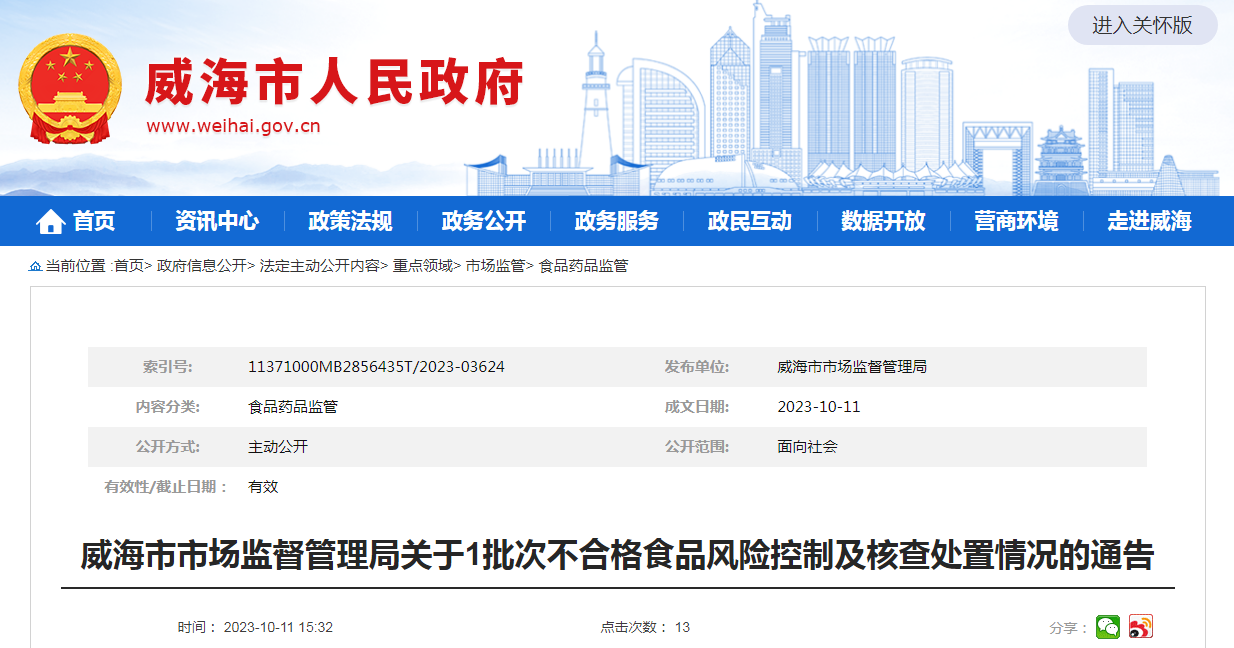Share article via WeChat icon
This screenshot has height=648, width=1234.
click(x=1108, y=627)
